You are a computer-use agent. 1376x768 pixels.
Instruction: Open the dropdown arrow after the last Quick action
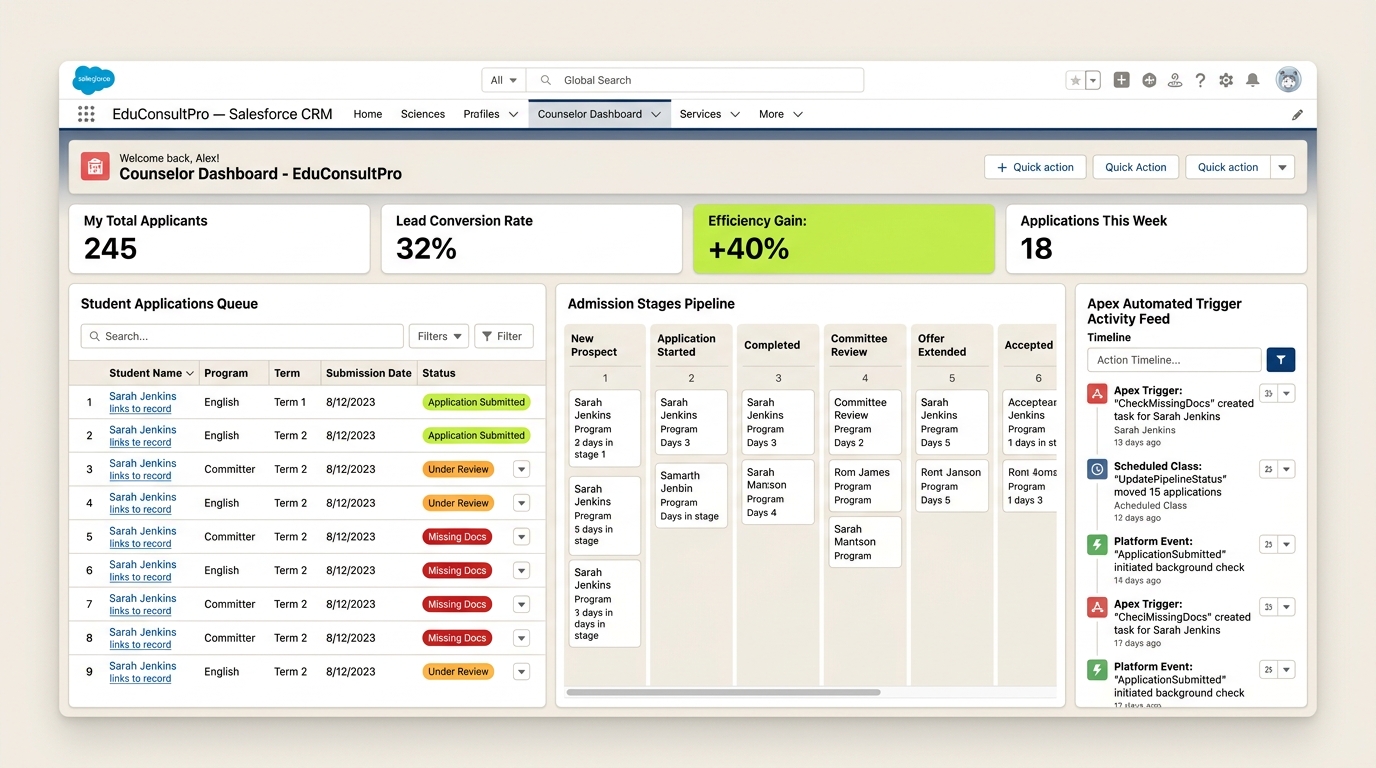(x=1283, y=167)
